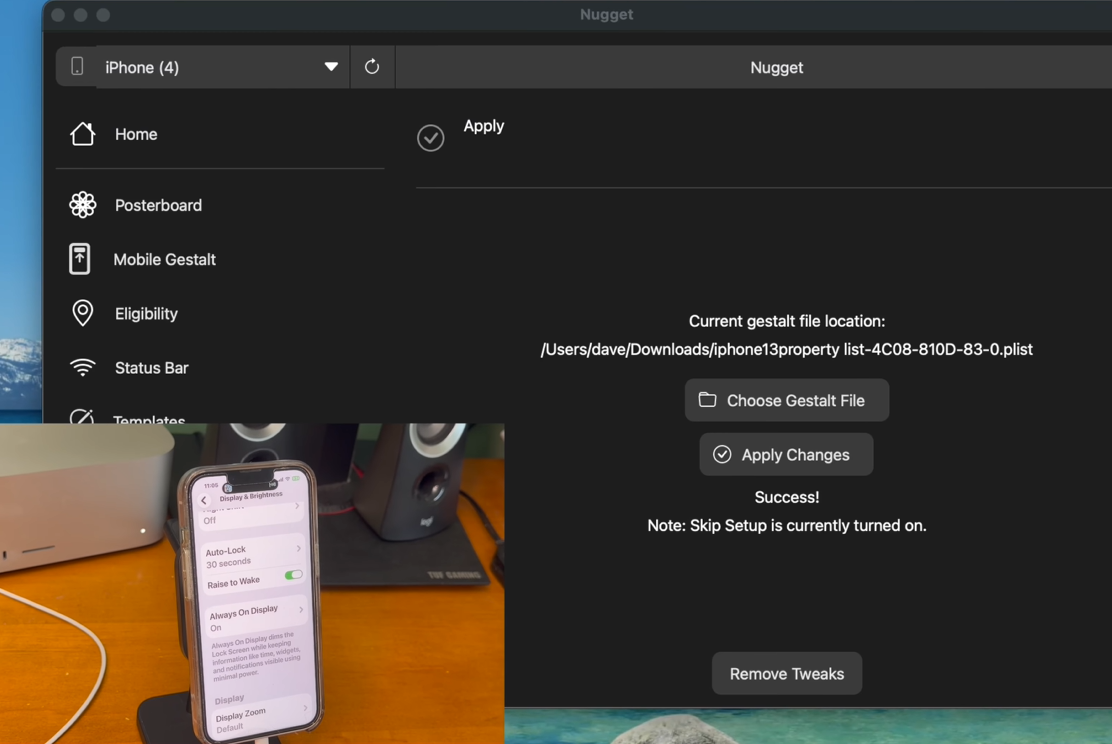Click the phone icon beside iPhone (4)
Viewport: 1112px width, 744px height.
pyautogui.click(x=77, y=67)
